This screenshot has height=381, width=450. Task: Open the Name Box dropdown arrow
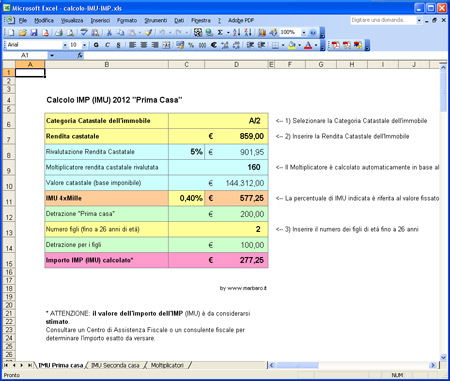click(x=52, y=55)
